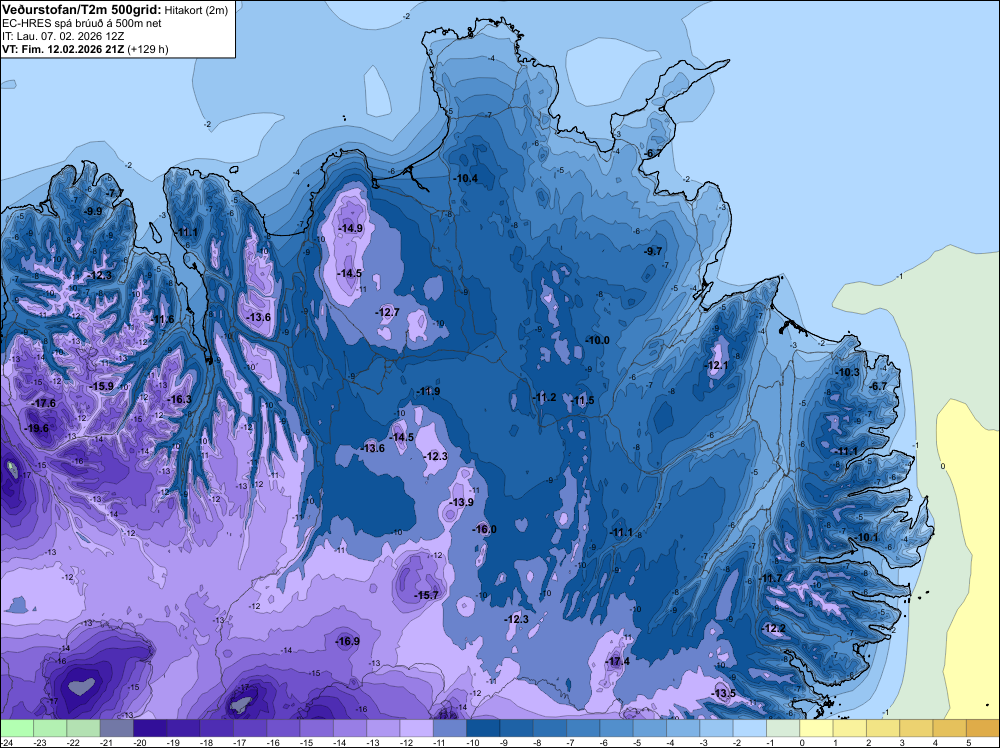Click the -17.6 temperature label

pos(43,403)
